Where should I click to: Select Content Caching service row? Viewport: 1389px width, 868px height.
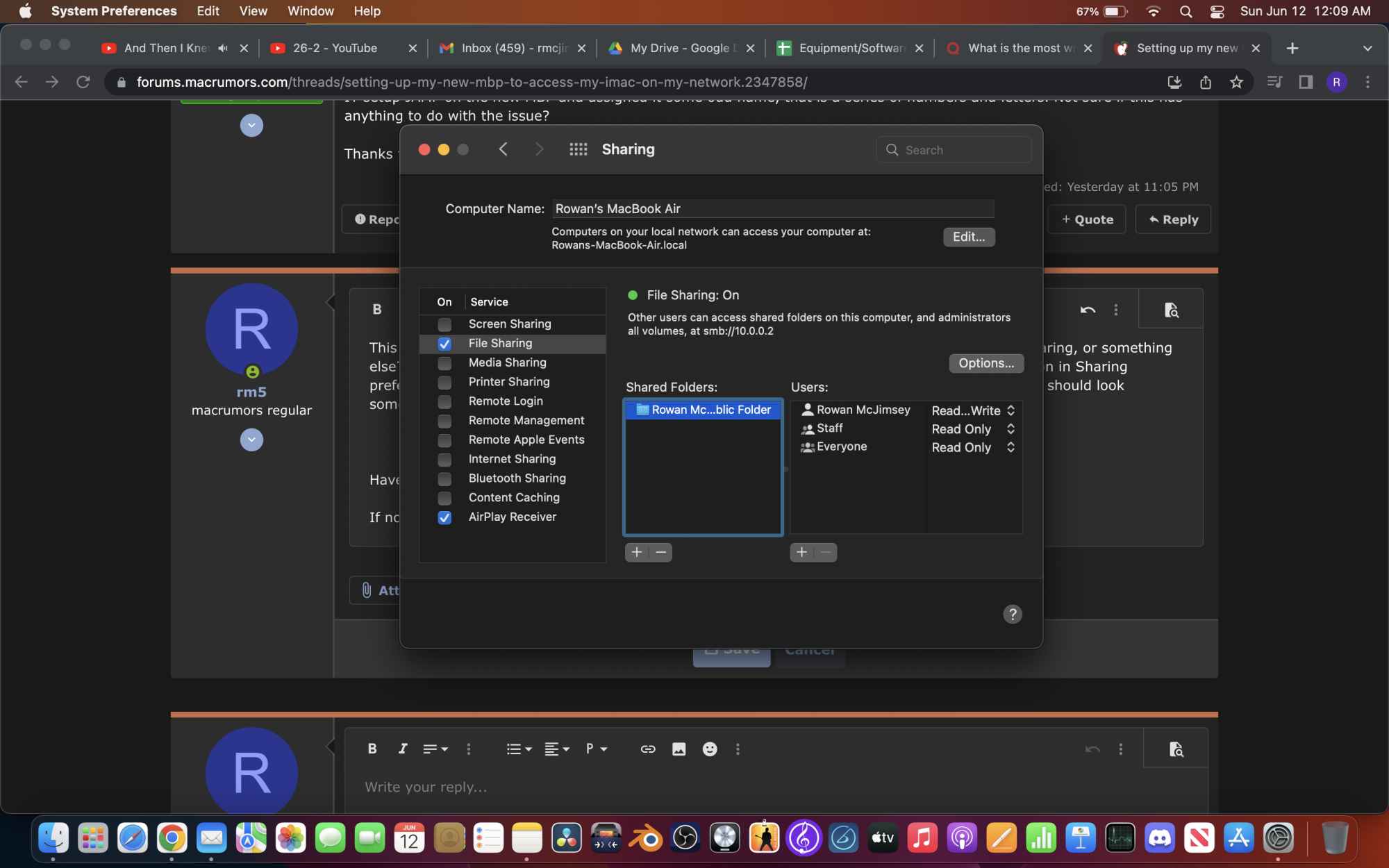[x=513, y=498]
